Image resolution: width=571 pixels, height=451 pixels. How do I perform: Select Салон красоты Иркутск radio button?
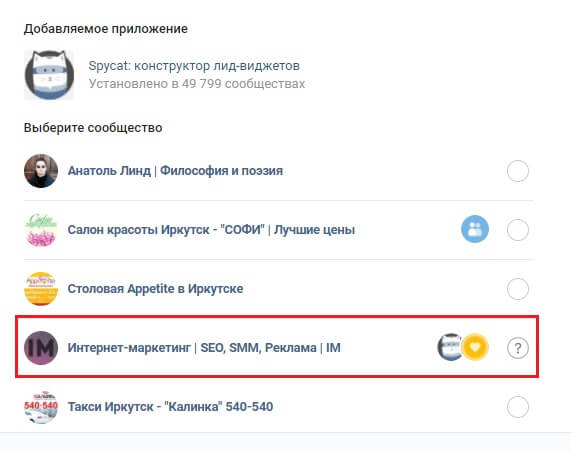tap(517, 230)
